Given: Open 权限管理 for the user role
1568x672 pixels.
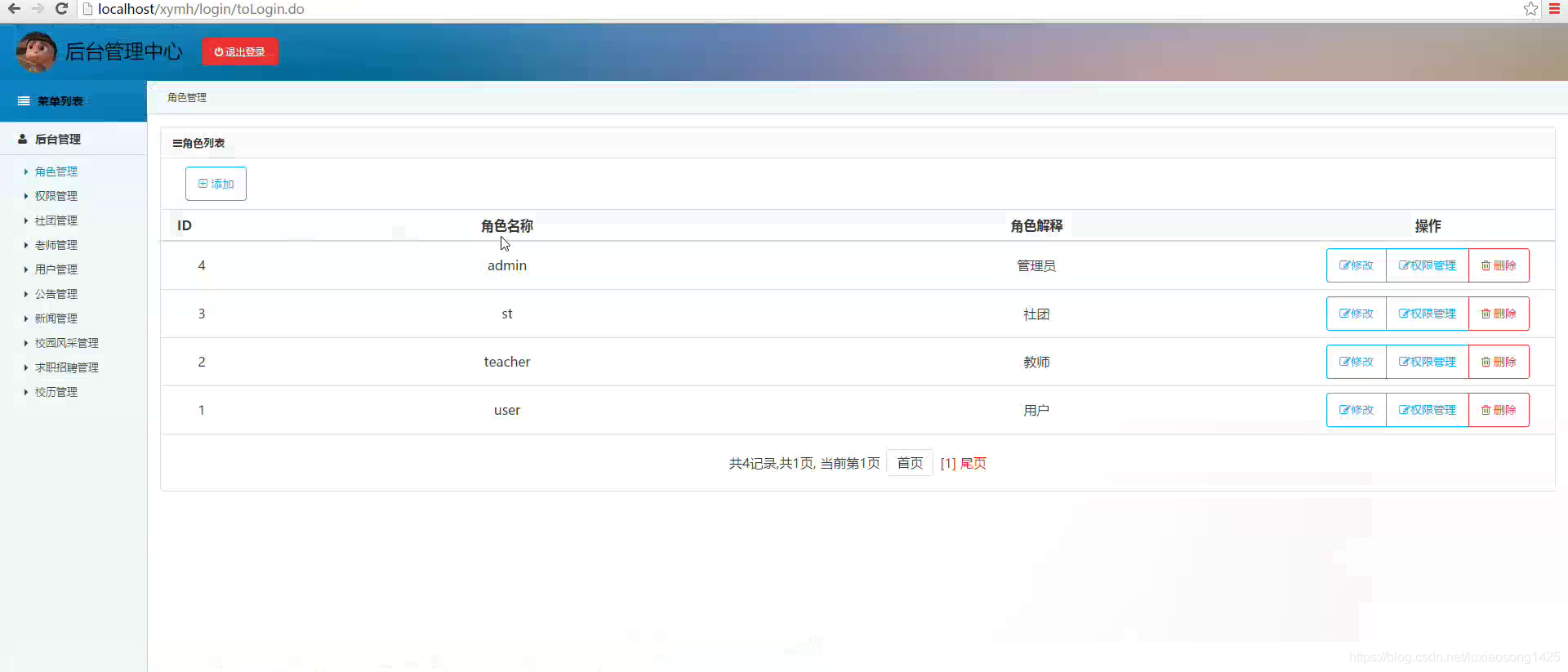Looking at the screenshot, I should [1428, 410].
